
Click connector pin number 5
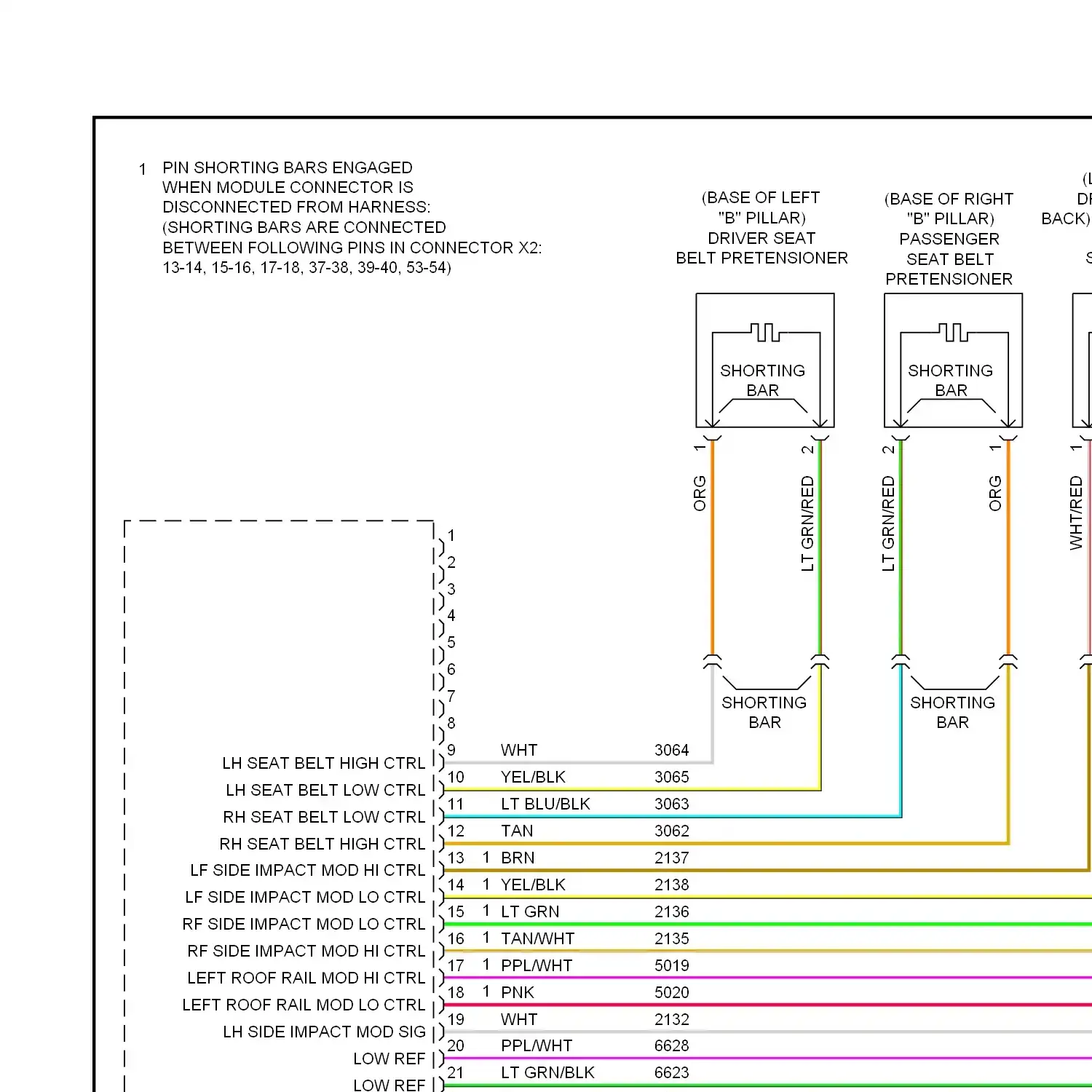[x=451, y=642]
